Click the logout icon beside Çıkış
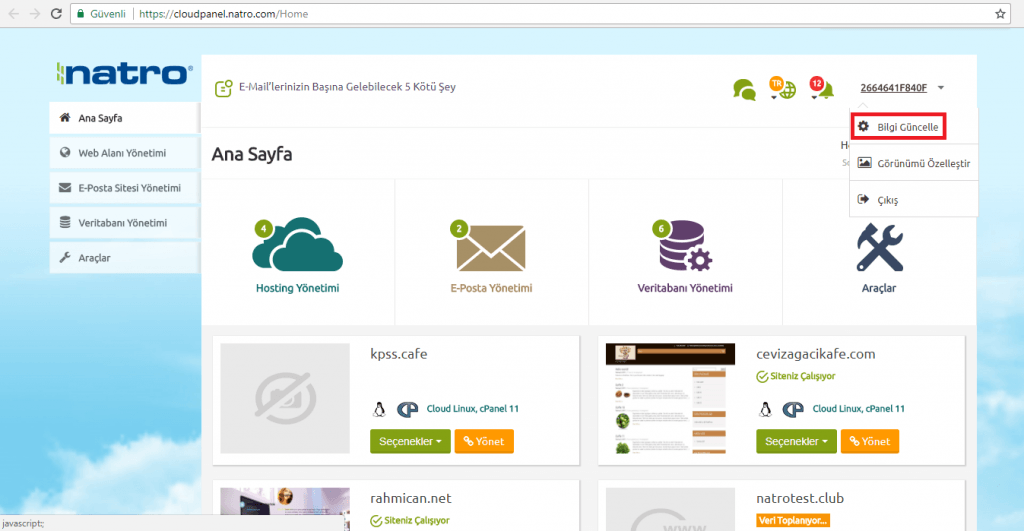This screenshot has width=1024, height=531. [863, 199]
